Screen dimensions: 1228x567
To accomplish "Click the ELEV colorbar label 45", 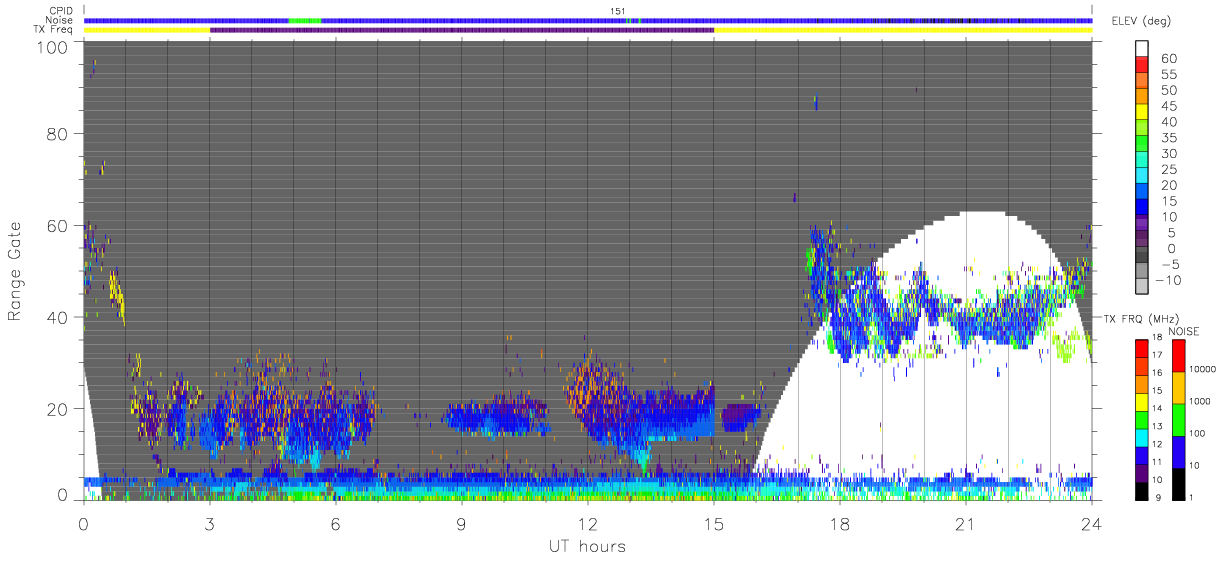I will (x=1168, y=106).
